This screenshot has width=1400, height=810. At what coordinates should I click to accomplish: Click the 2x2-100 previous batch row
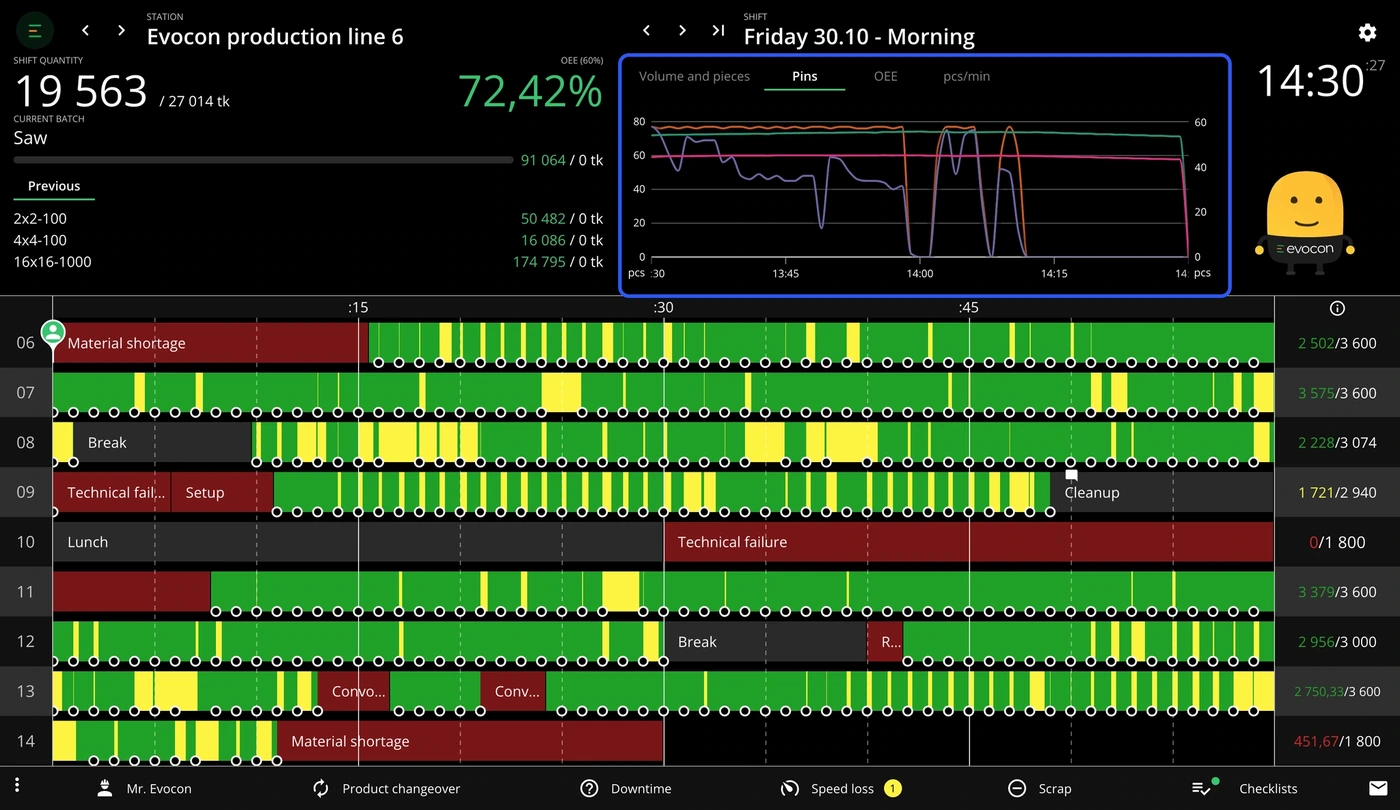[308, 218]
